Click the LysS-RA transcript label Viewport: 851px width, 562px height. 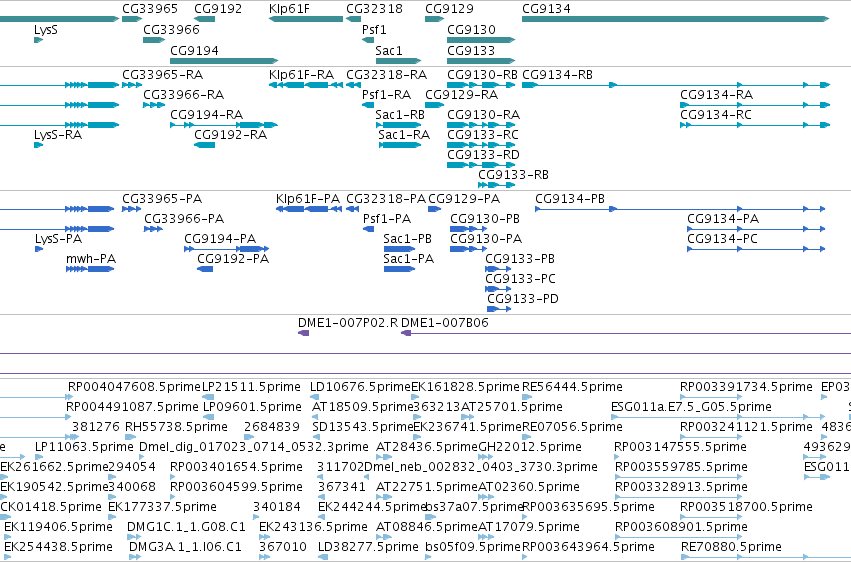[x=58, y=135]
